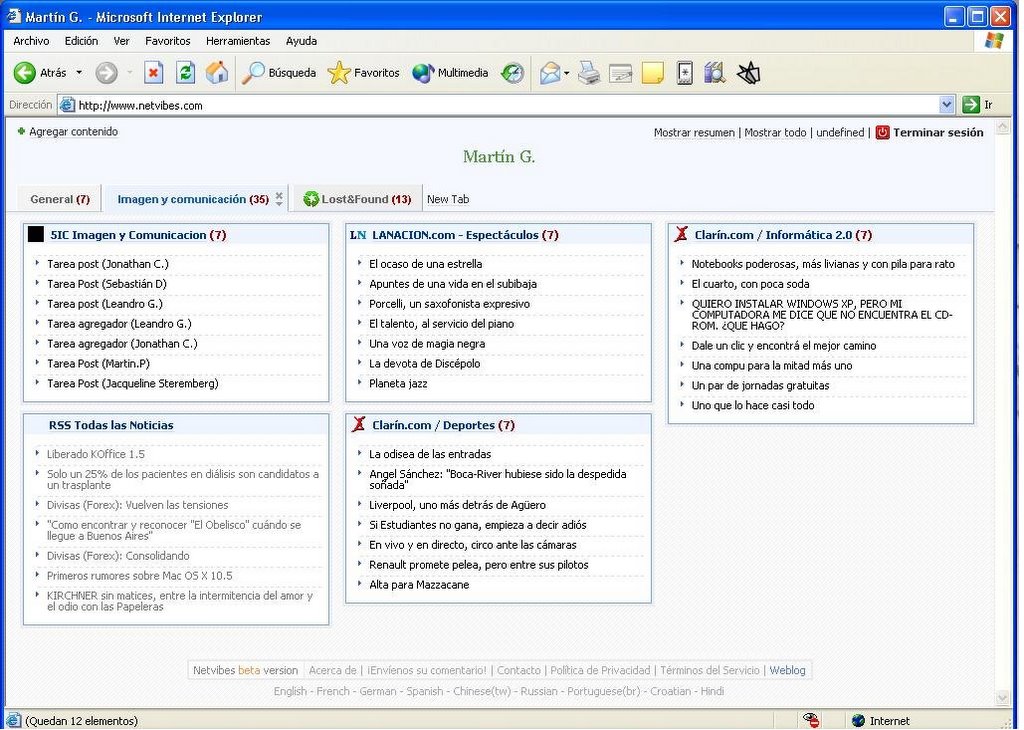Click the Research books toolbar icon
This screenshot has width=1024, height=730.
(715, 72)
